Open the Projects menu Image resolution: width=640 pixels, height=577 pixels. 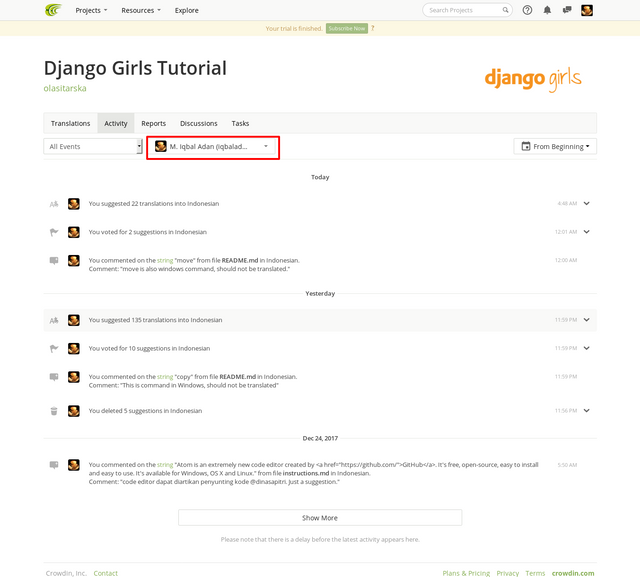(x=91, y=10)
